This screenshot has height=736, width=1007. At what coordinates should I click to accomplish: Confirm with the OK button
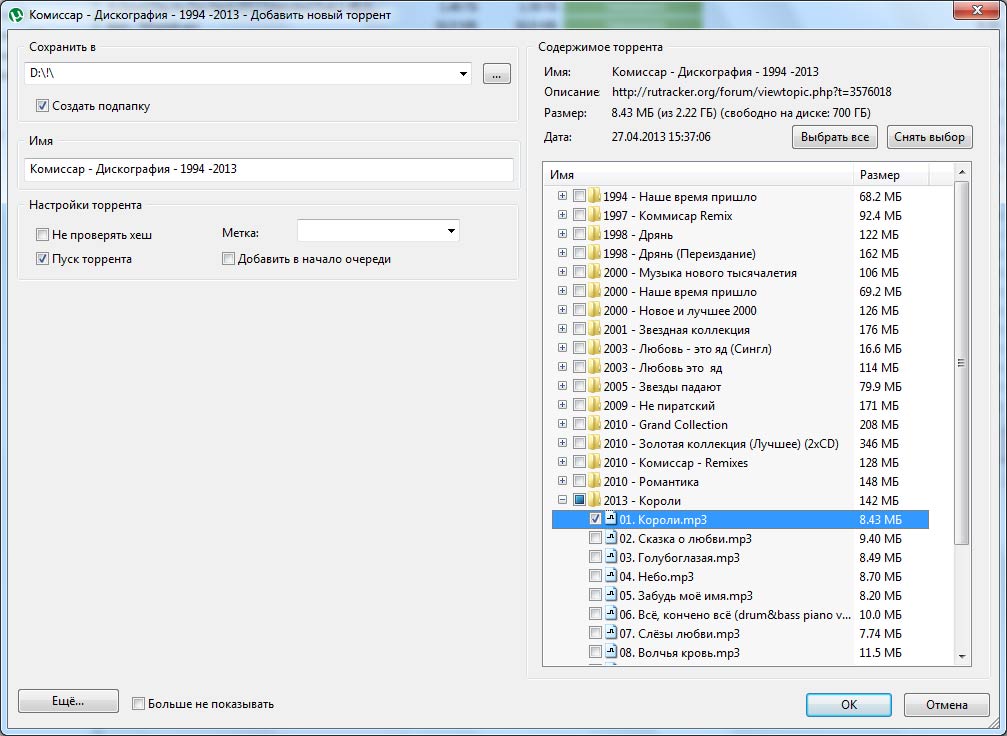[x=848, y=705]
